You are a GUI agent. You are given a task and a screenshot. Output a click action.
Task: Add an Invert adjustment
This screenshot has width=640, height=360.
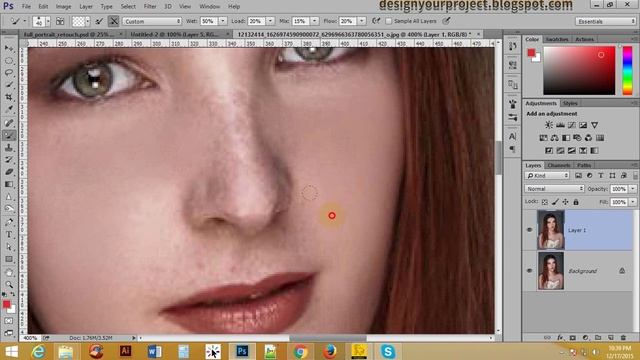(549, 151)
